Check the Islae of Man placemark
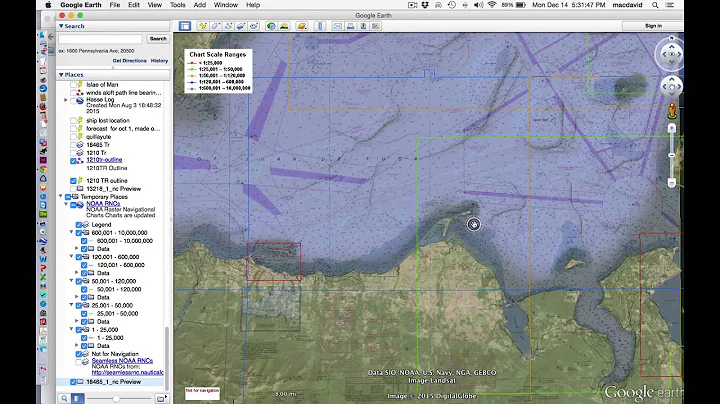The image size is (720, 404). [73, 85]
